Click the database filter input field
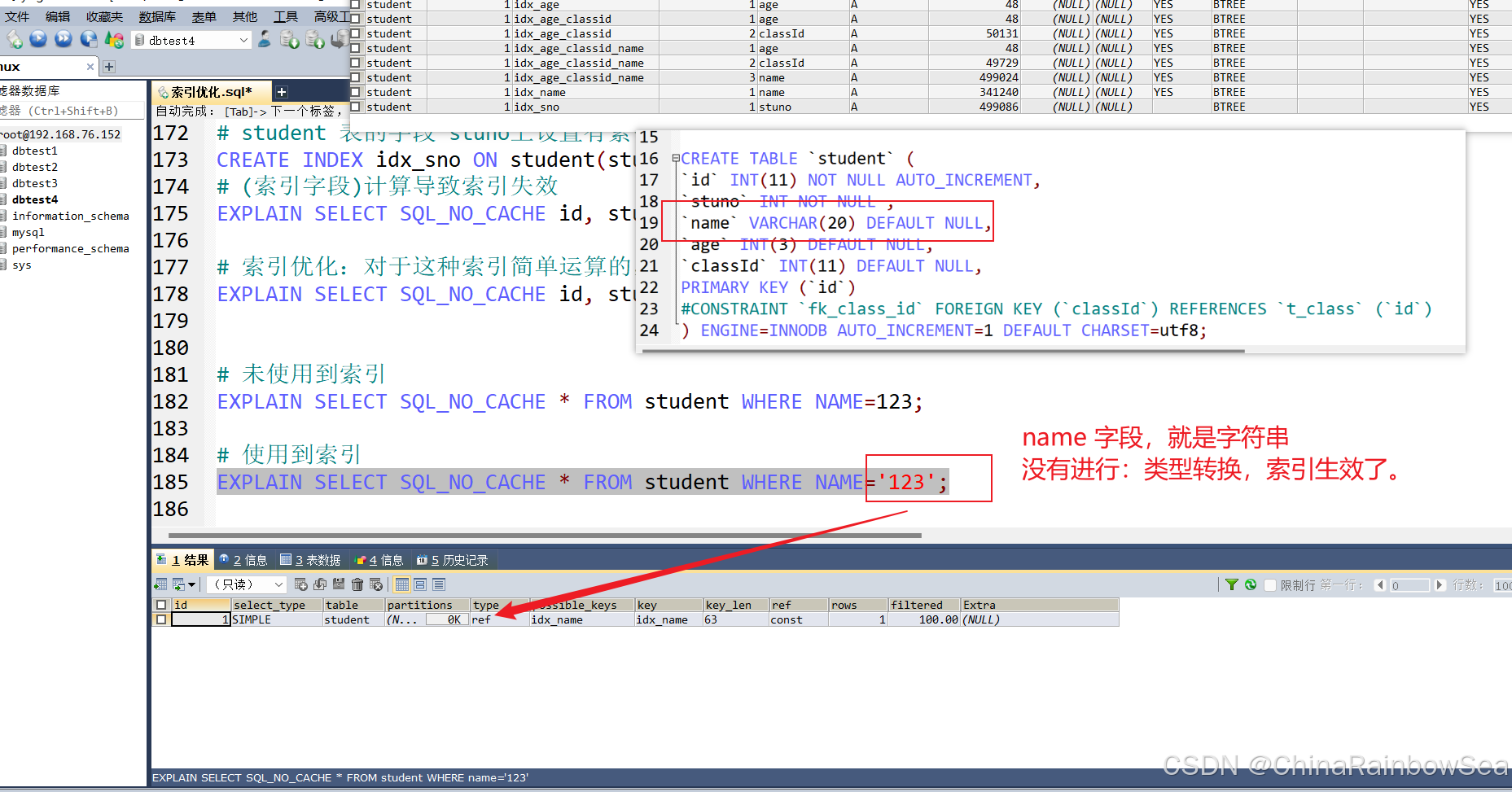 coord(72,111)
